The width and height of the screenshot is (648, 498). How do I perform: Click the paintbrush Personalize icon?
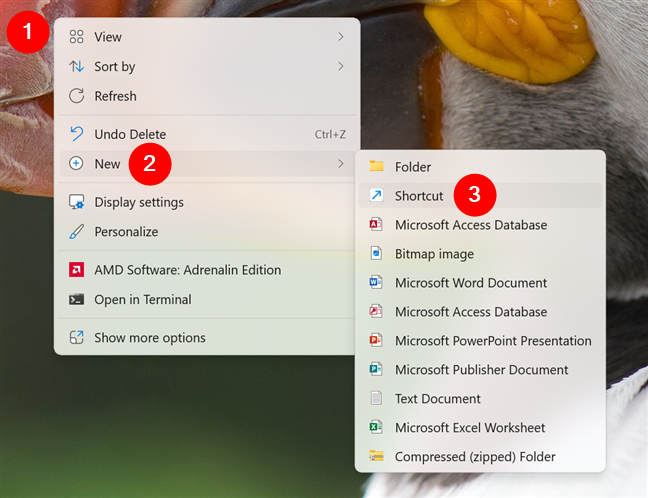pyautogui.click(x=76, y=231)
